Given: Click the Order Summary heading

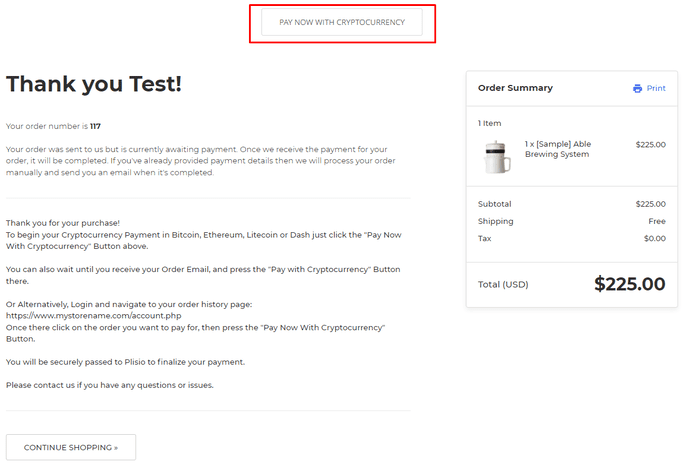Looking at the screenshot, I should coord(515,88).
